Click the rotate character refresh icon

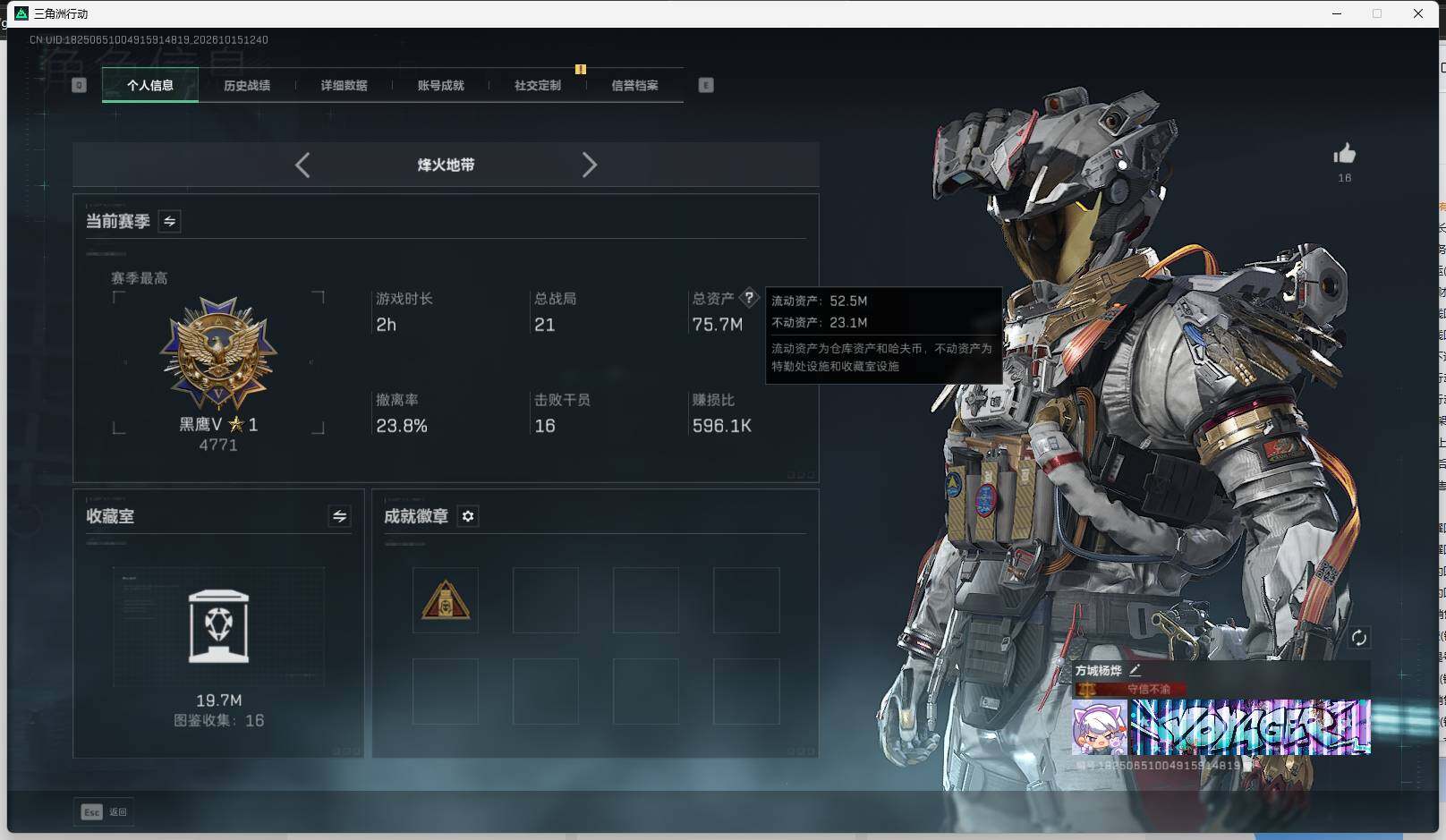point(1358,637)
